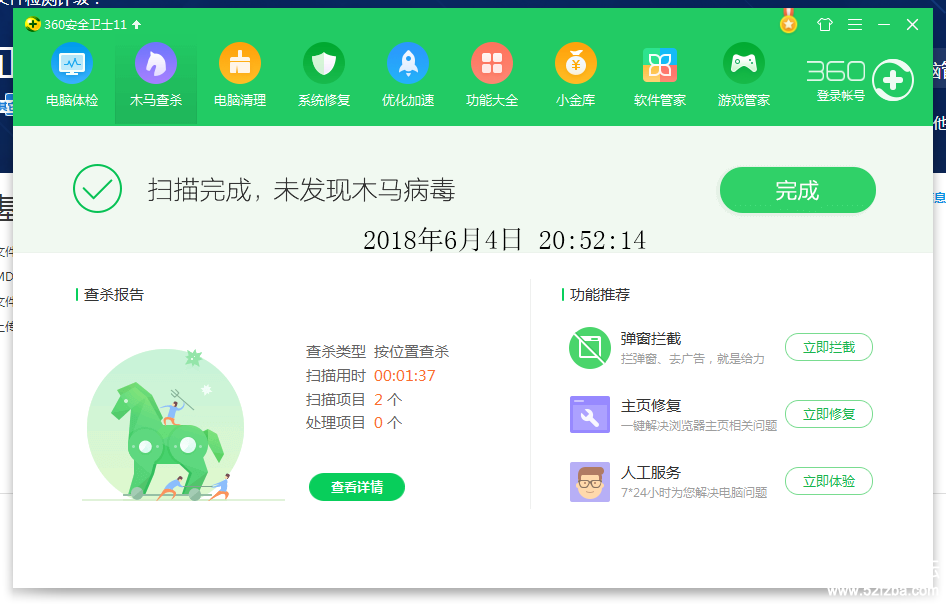Click the 立即体验 button
946x604 pixels.
tap(829, 482)
